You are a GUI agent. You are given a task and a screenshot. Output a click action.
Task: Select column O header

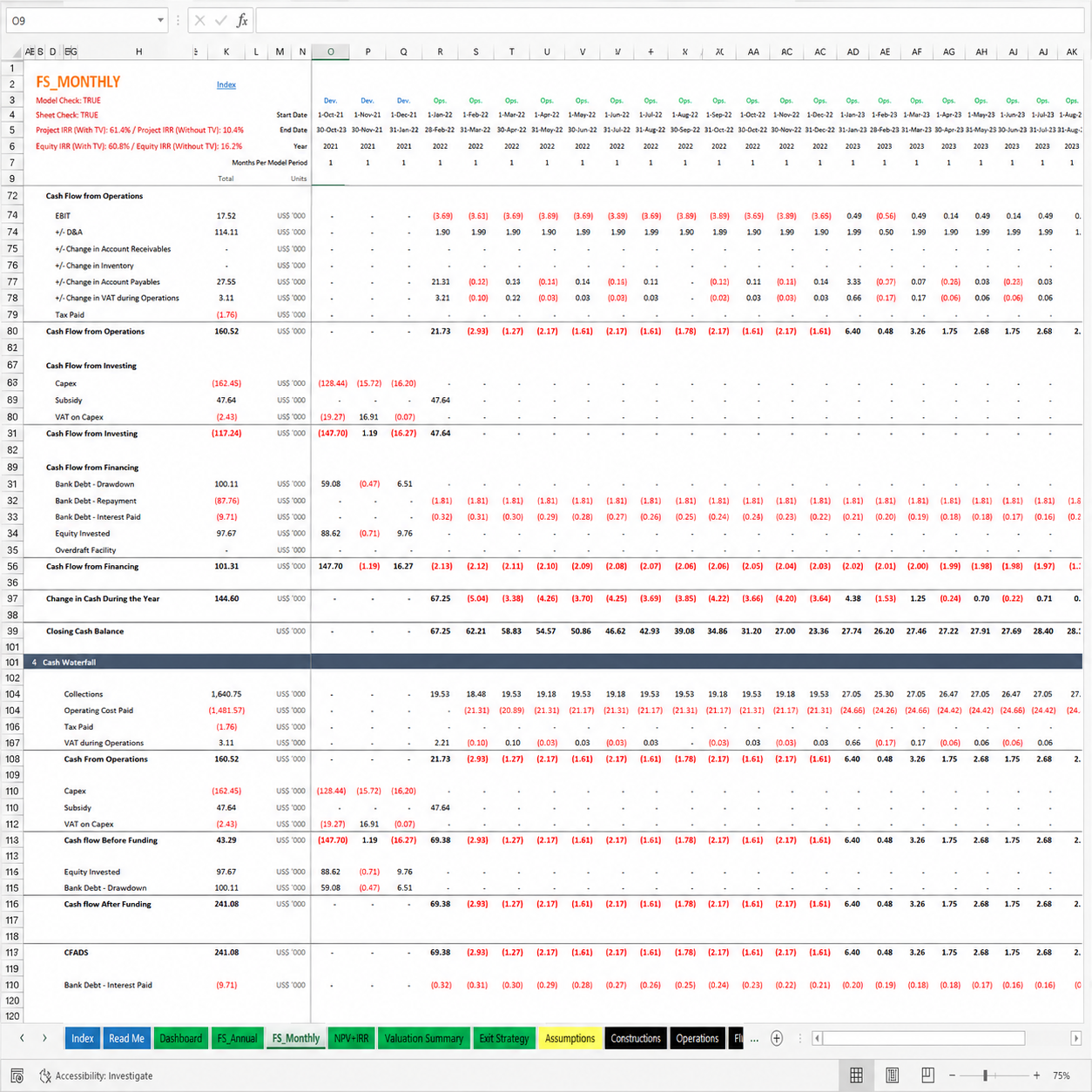coord(331,52)
